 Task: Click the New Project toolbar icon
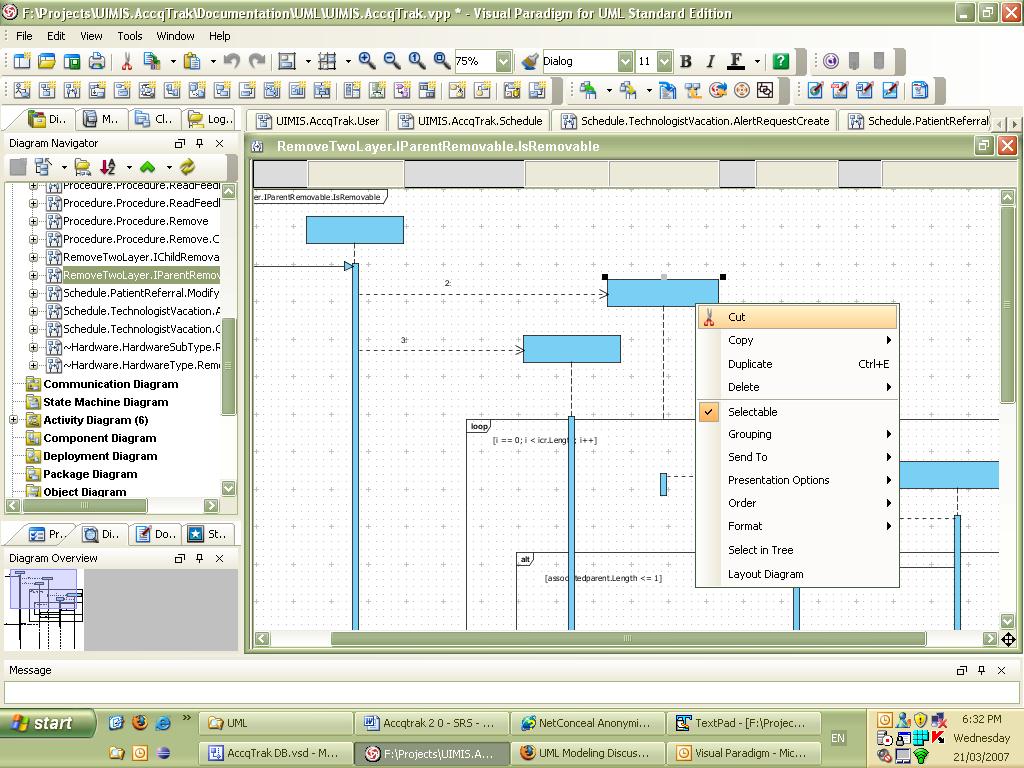22,61
